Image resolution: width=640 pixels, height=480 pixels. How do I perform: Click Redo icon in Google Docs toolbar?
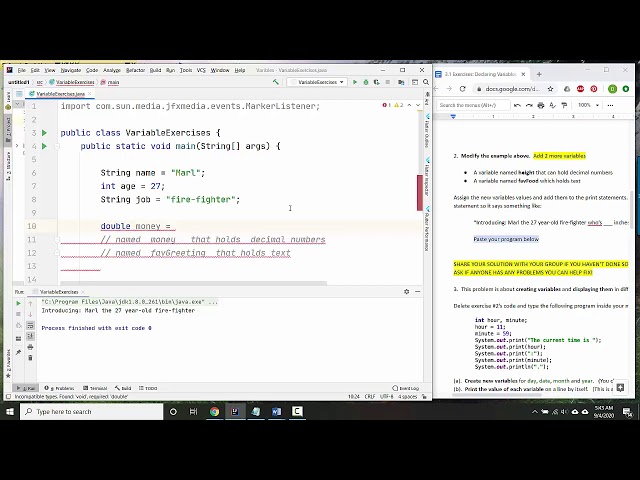[x=529, y=105]
